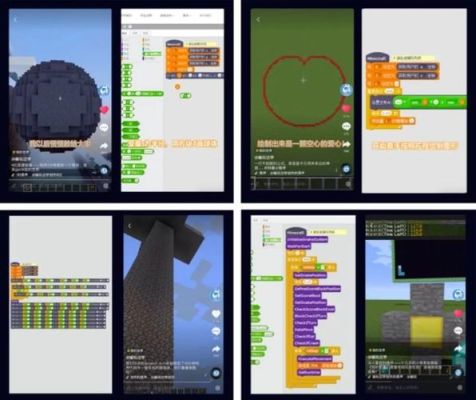Click comment field below yellow block video
The width and height of the screenshot is (476, 400).
point(410,387)
